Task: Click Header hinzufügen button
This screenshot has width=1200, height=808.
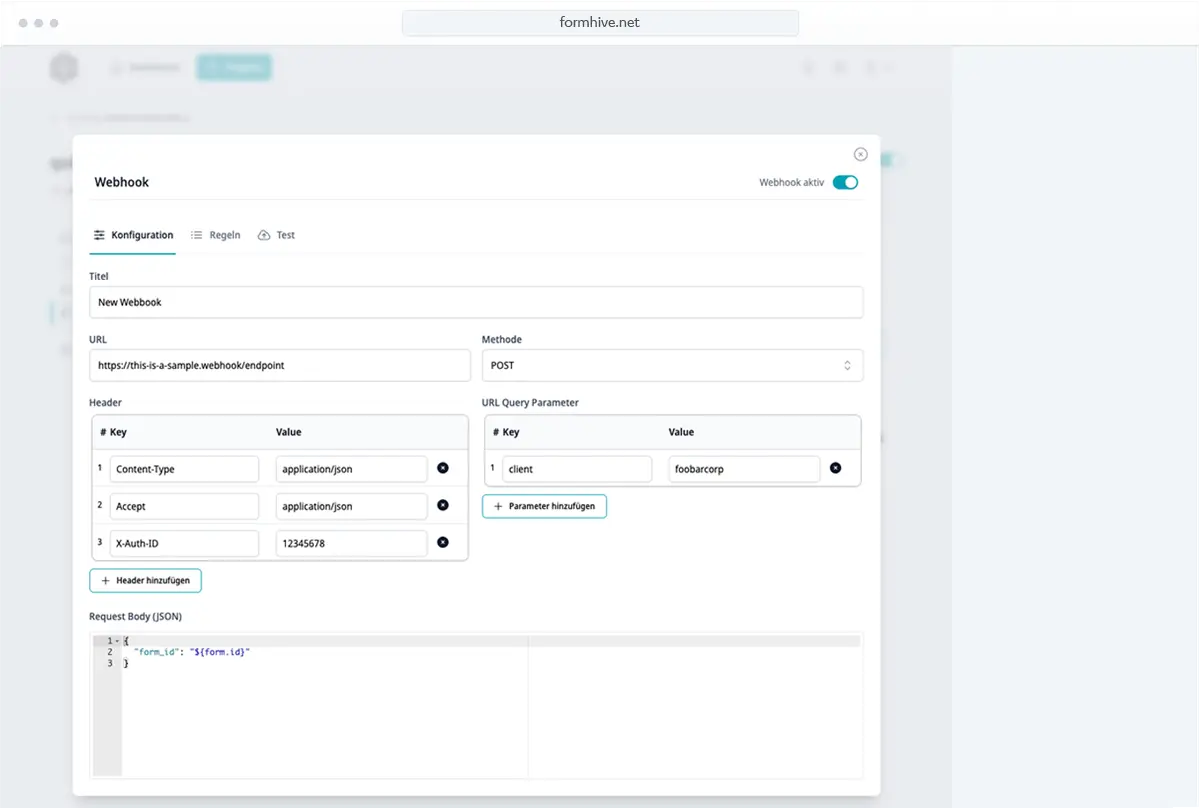Action: click(145, 580)
